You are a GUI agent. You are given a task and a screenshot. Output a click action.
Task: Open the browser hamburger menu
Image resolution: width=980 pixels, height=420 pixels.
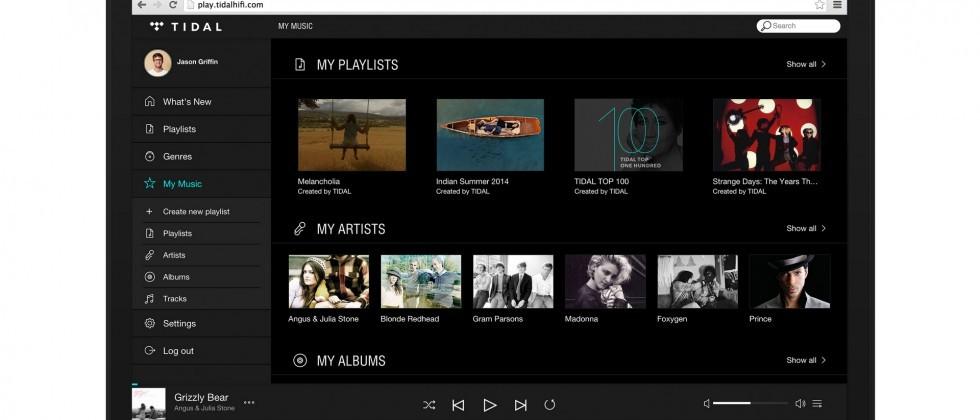pyautogui.click(x=837, y=5)
